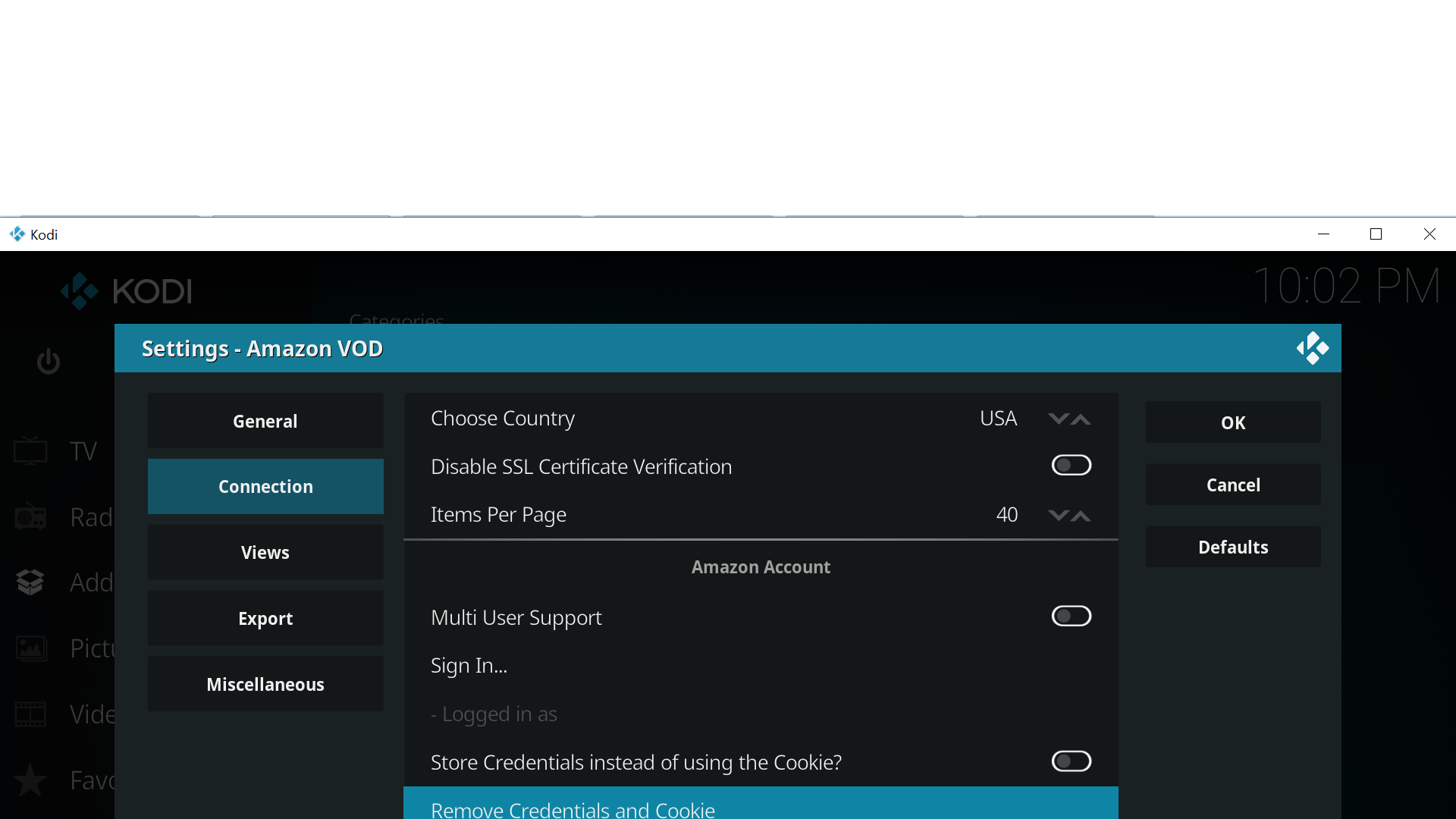Toggle Disable SSL Certificate Verification
The image size is (1456, 819).
(1071, 465)
